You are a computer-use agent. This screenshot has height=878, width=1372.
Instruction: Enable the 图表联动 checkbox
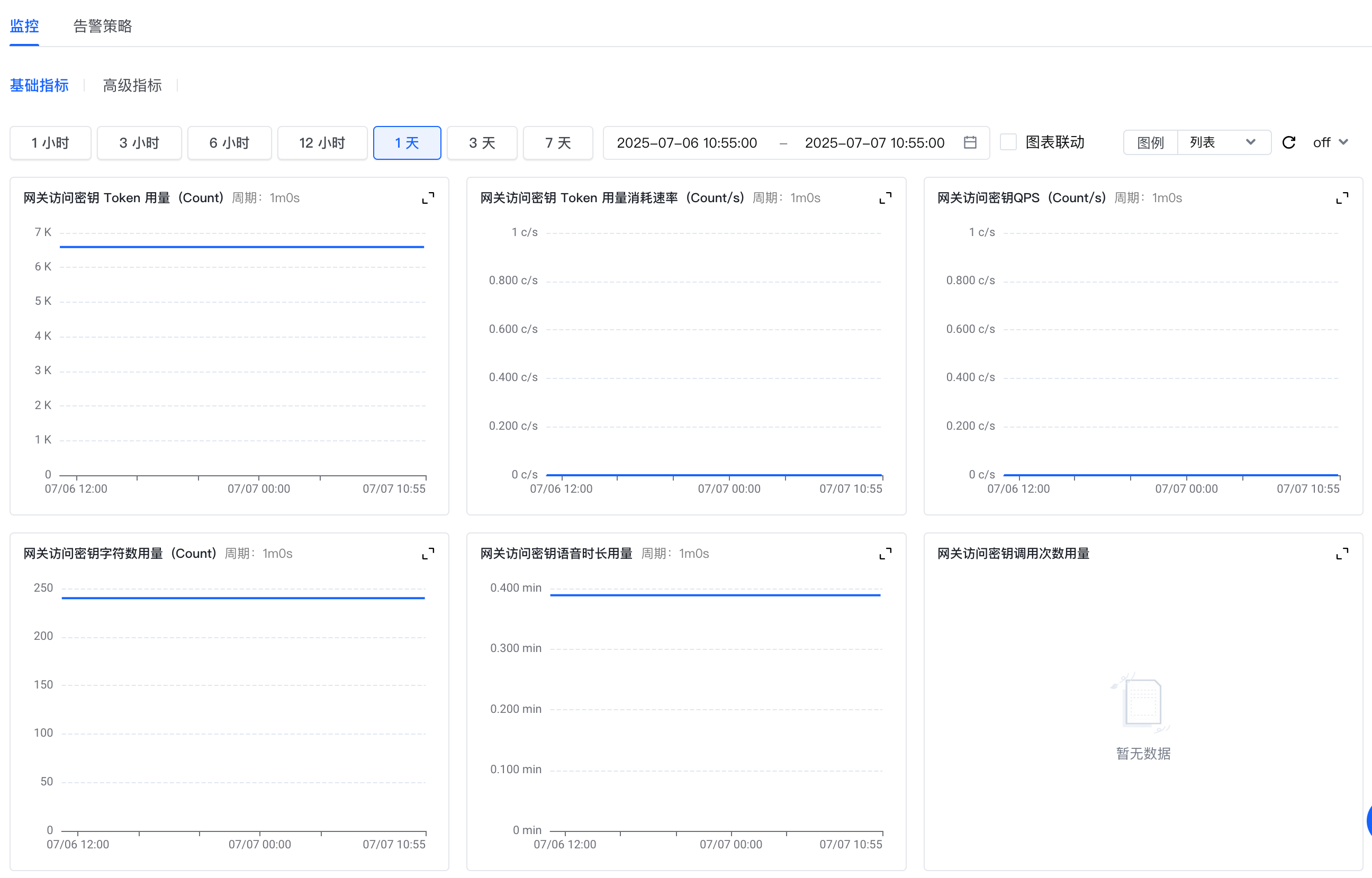click(x=1008, y=142)
